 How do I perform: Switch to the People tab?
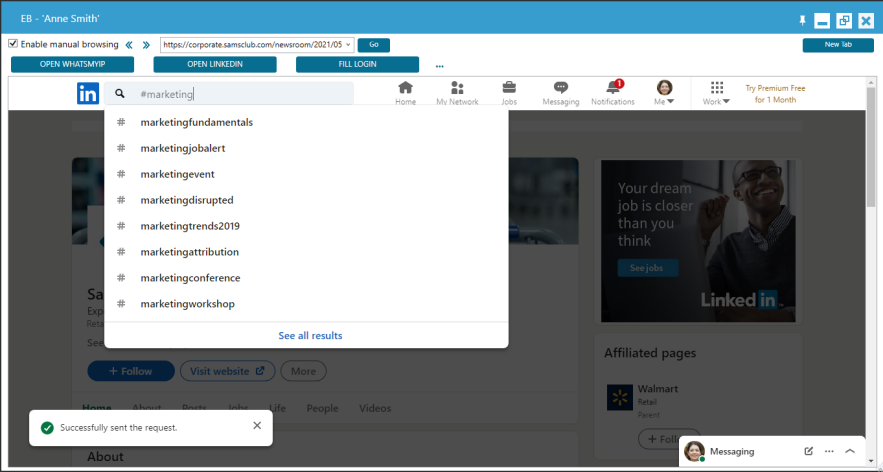[323, 408]
